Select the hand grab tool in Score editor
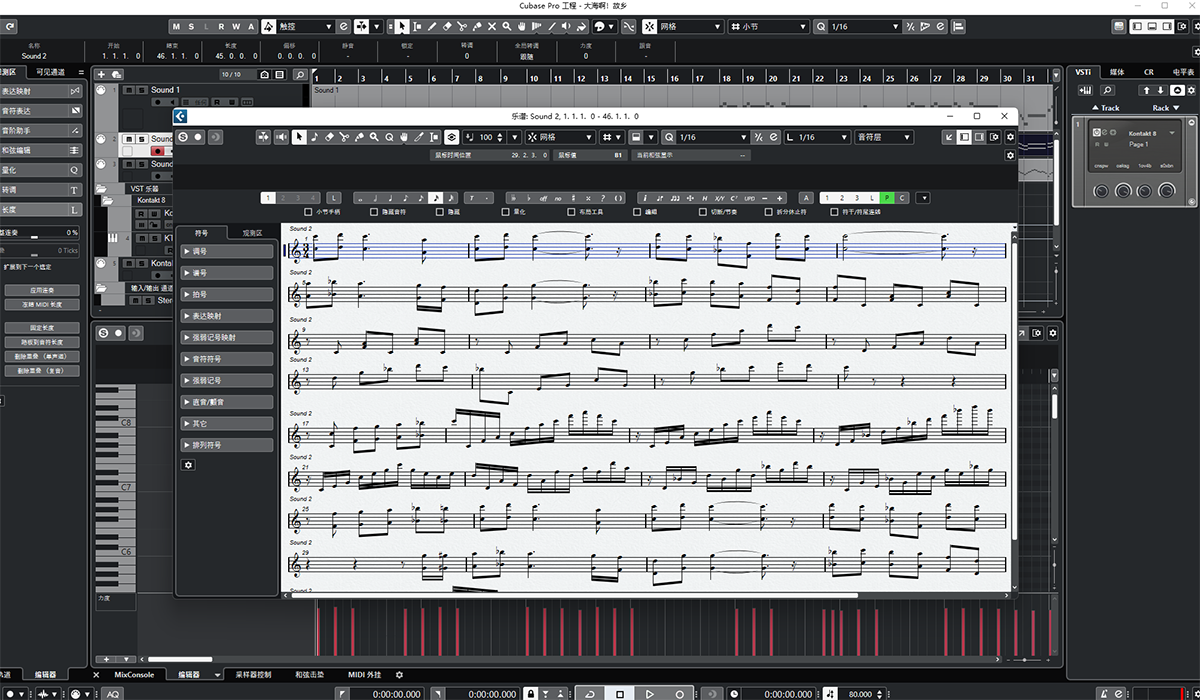 click(404, 137)
